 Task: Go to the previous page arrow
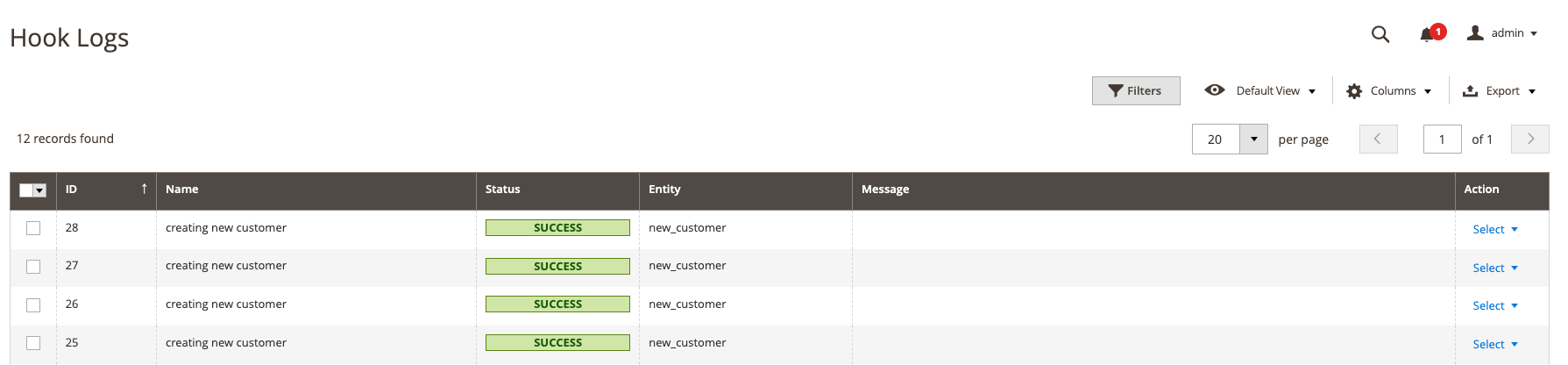point(1378,139)
